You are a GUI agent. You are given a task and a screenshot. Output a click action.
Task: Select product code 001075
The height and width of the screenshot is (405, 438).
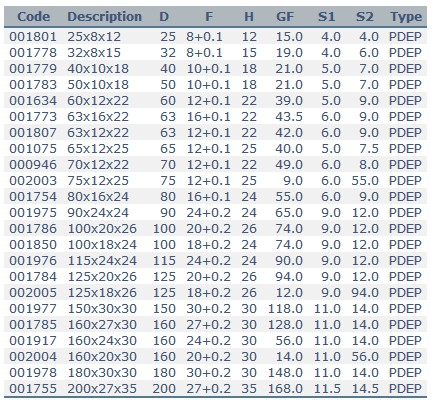click(33, 149)
